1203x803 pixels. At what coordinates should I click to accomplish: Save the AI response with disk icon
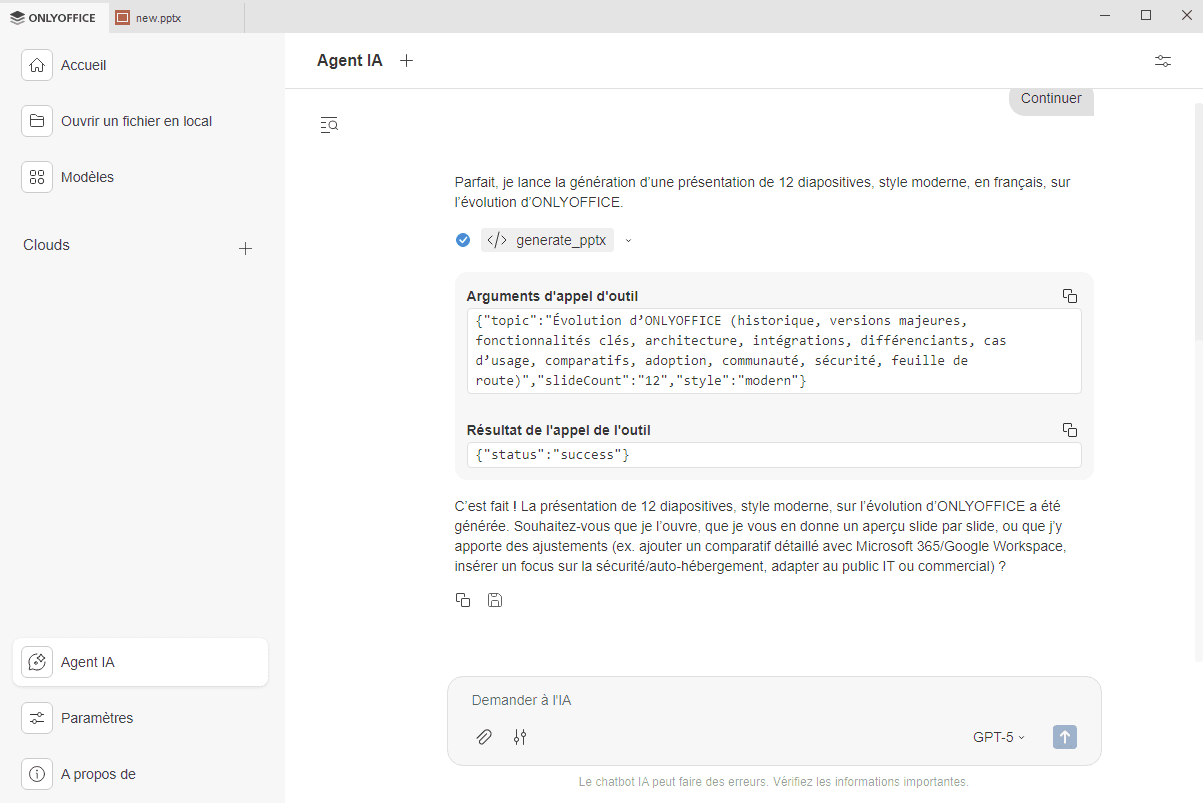(494, 600)
